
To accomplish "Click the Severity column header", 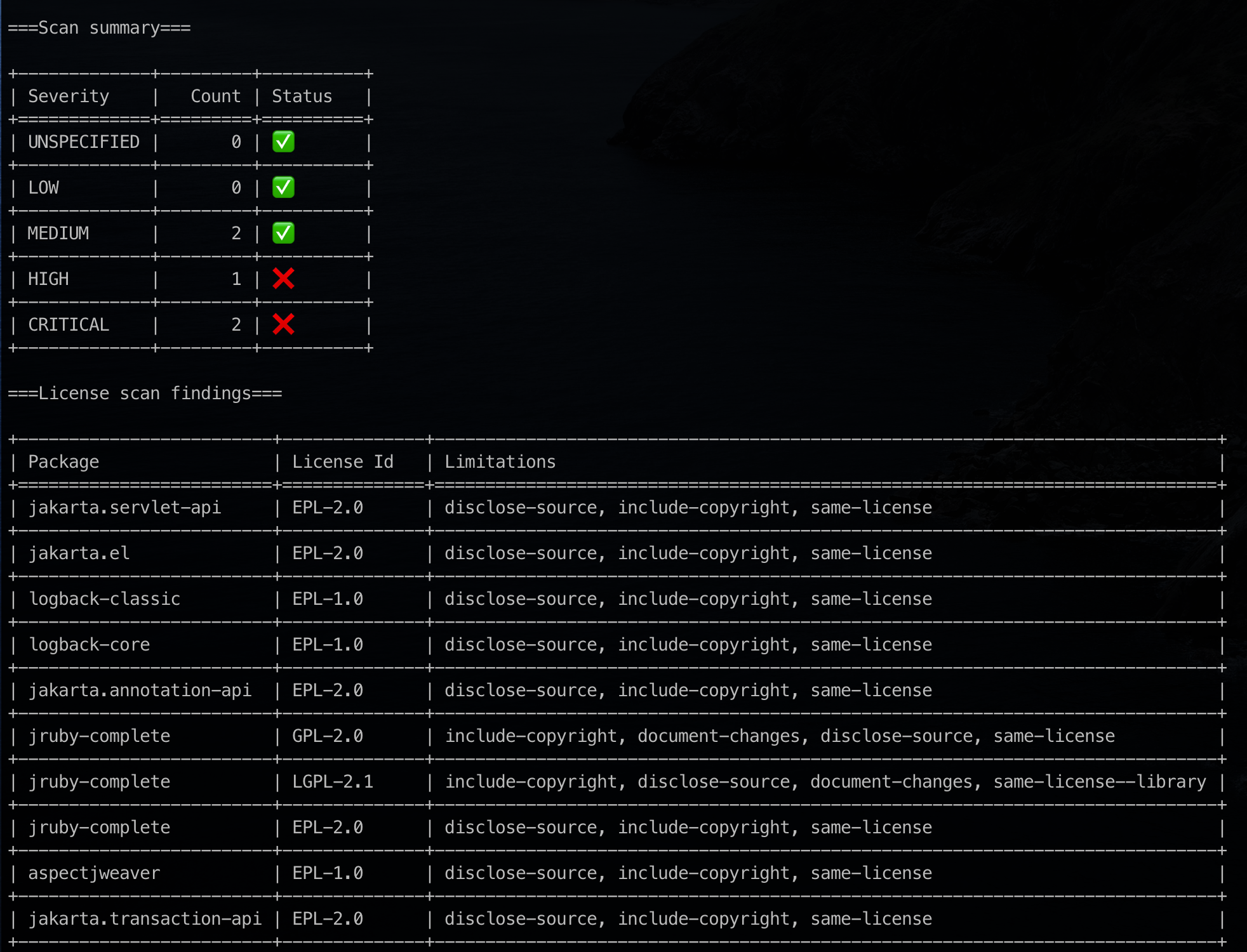I will tap(69, 96).
